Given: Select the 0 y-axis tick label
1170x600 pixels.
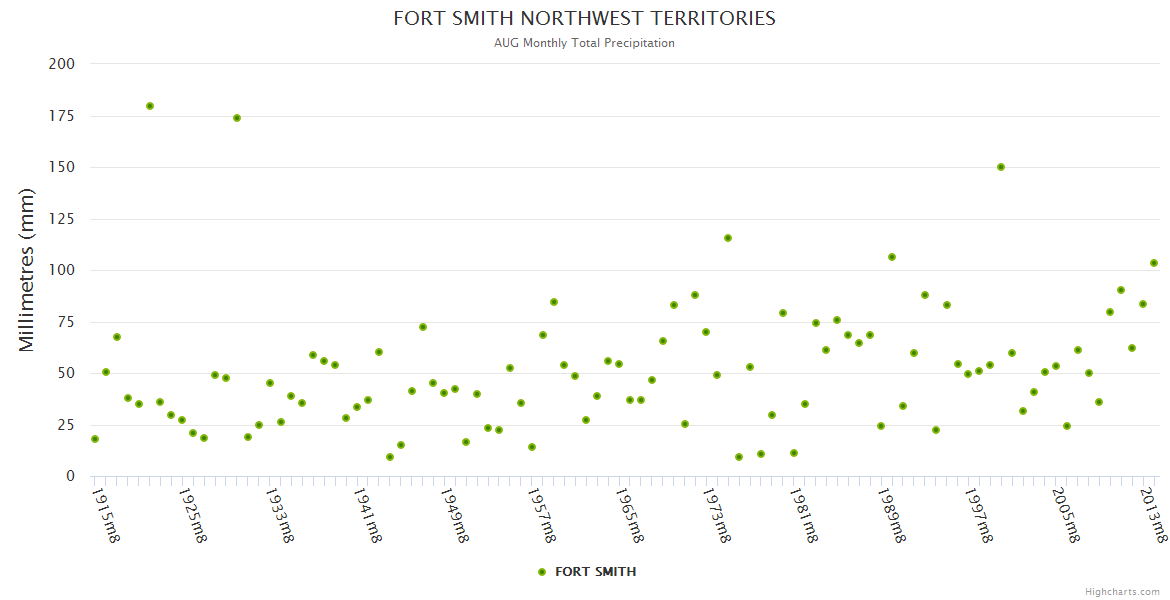Looking at the screenshot, I should 70,476.
